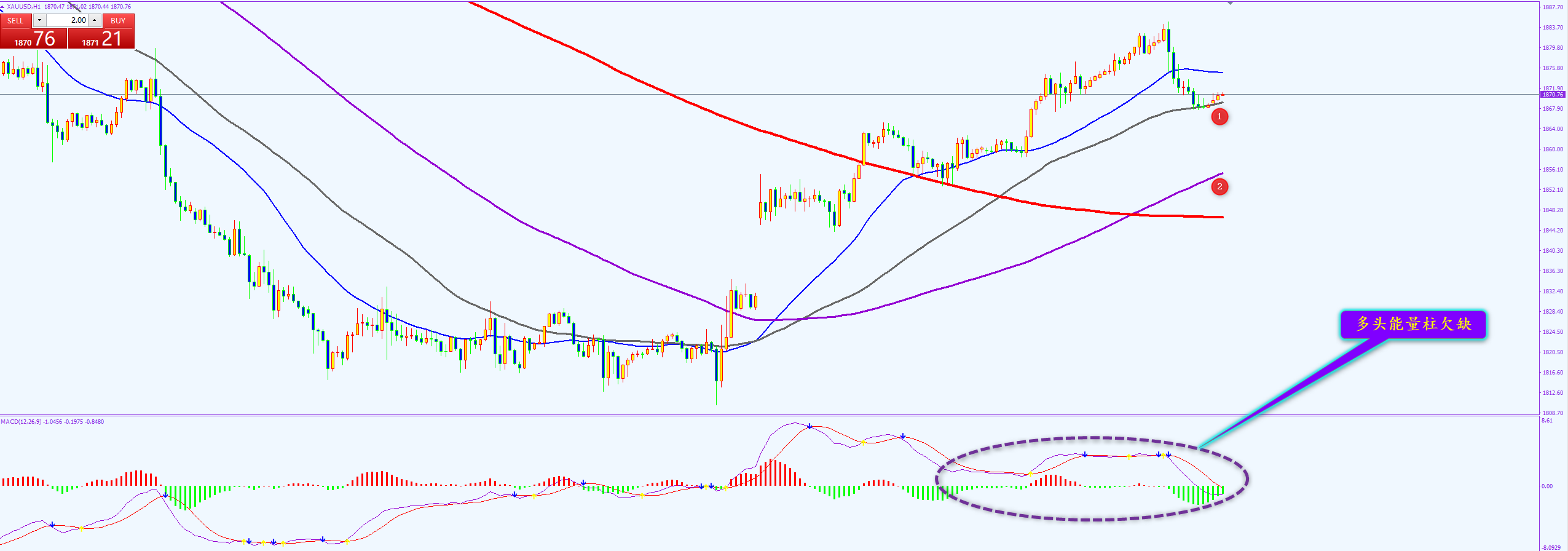Click the 2.00 lot volume field
The image size is (1568, 551).
click(67, 20)
